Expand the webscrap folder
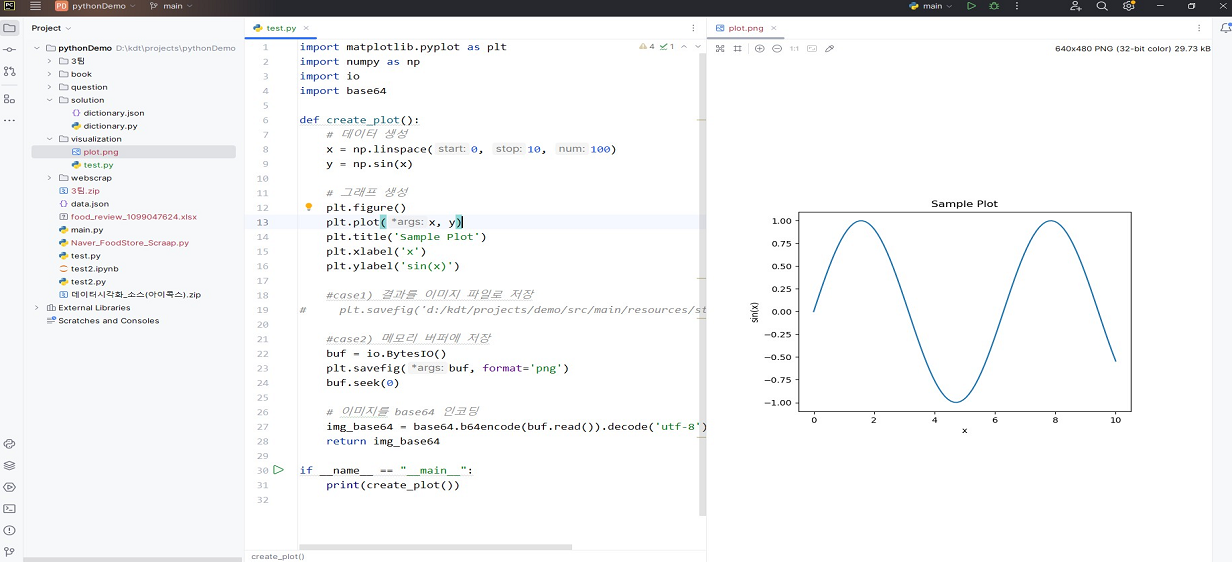Screen dimensions: 1232x562 [50, 178]
